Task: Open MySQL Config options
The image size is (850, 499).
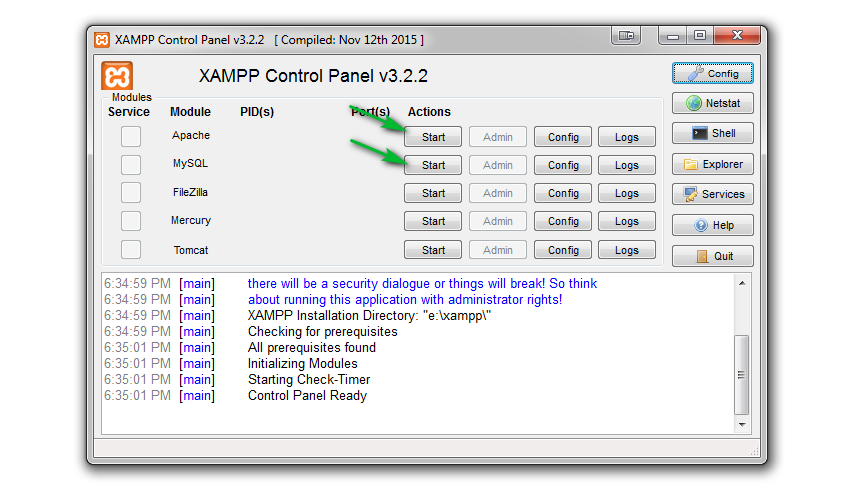Action: [x=563, y=165]
